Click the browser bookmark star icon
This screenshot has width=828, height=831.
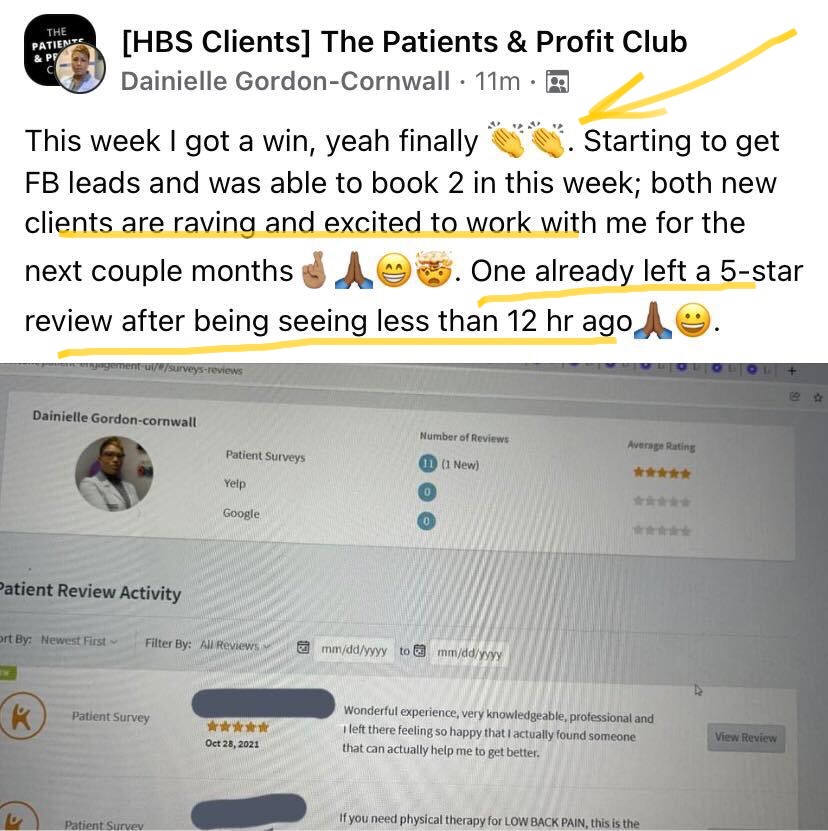point(817,397)
